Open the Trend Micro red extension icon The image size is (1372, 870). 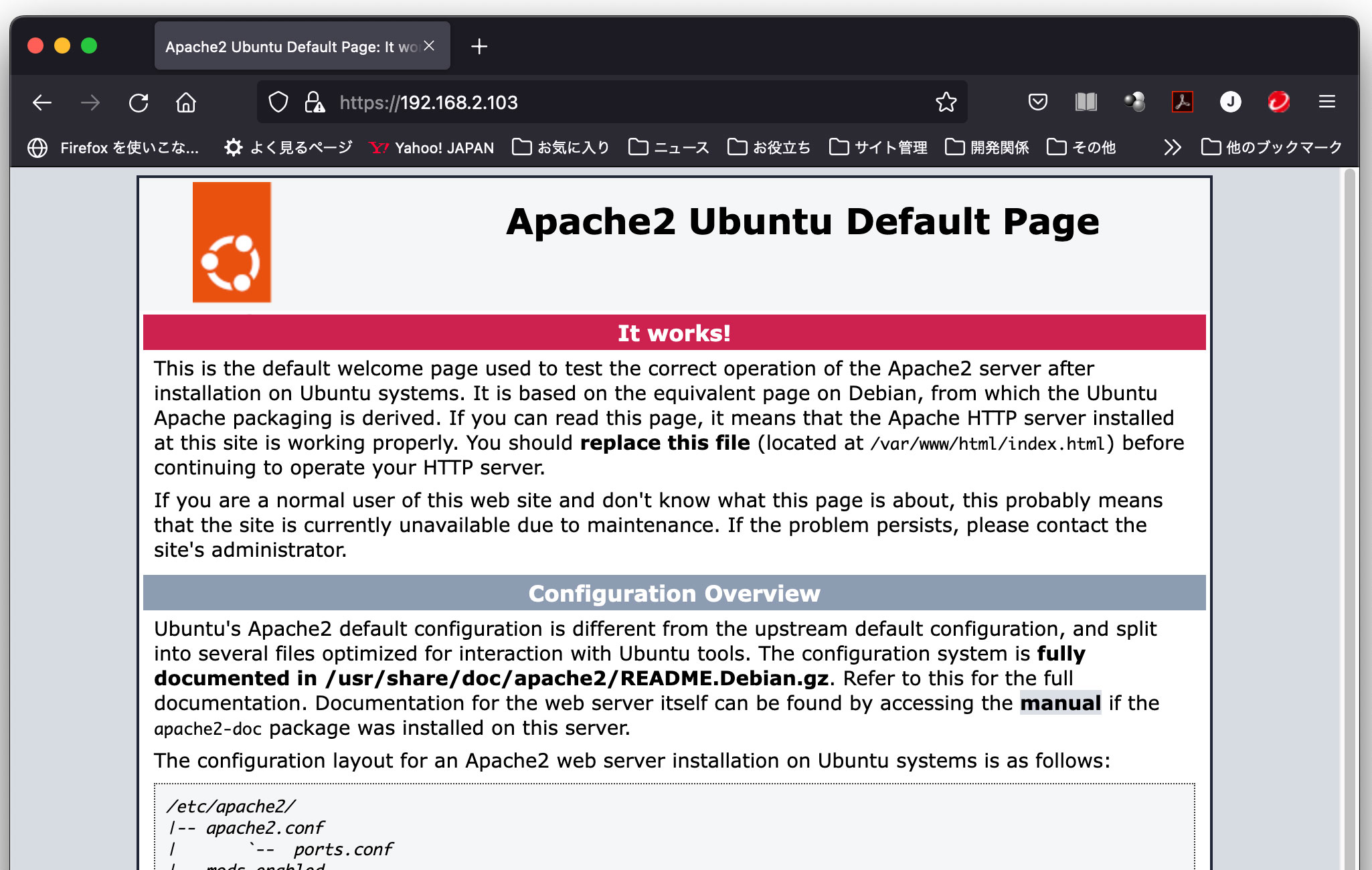click(1279, 102)
